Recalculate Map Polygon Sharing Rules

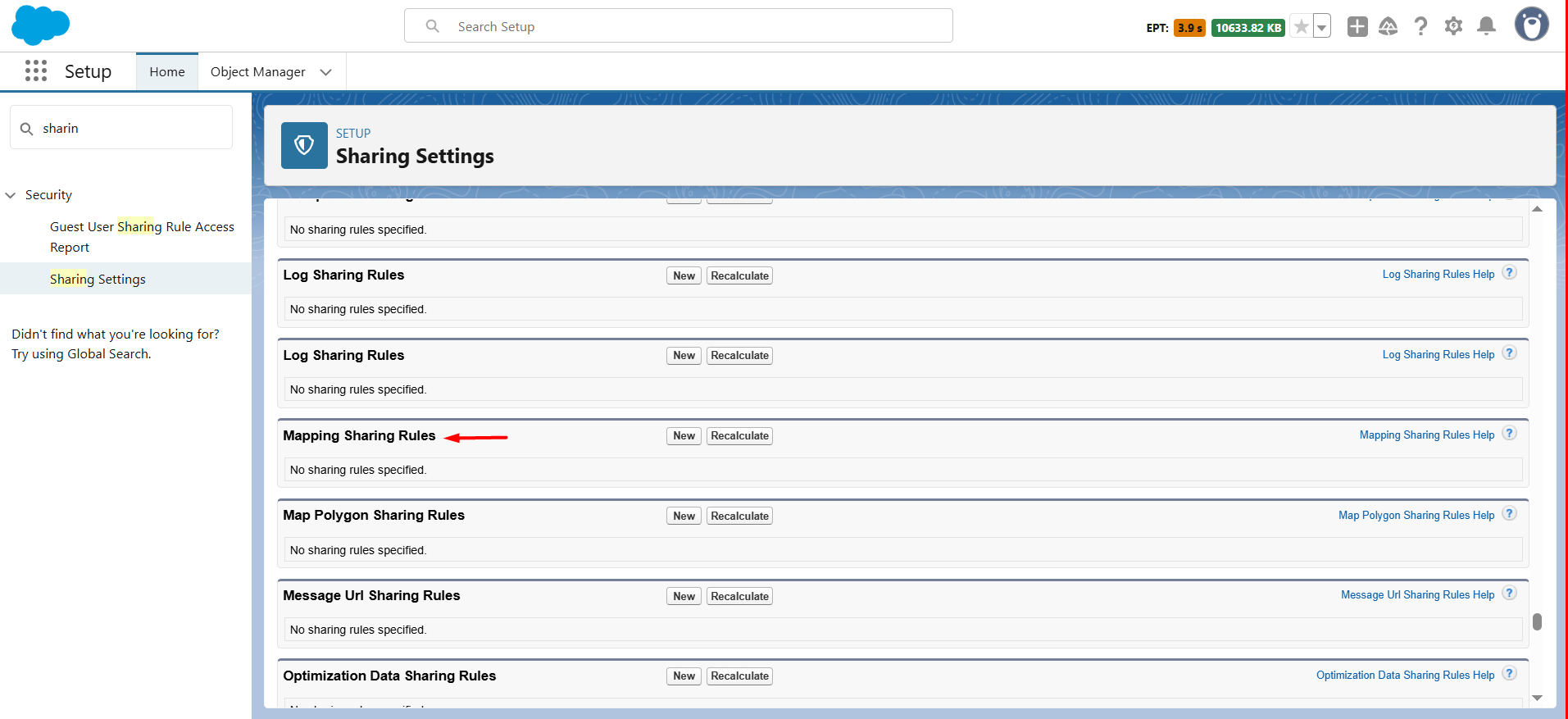tap(739, 516)
